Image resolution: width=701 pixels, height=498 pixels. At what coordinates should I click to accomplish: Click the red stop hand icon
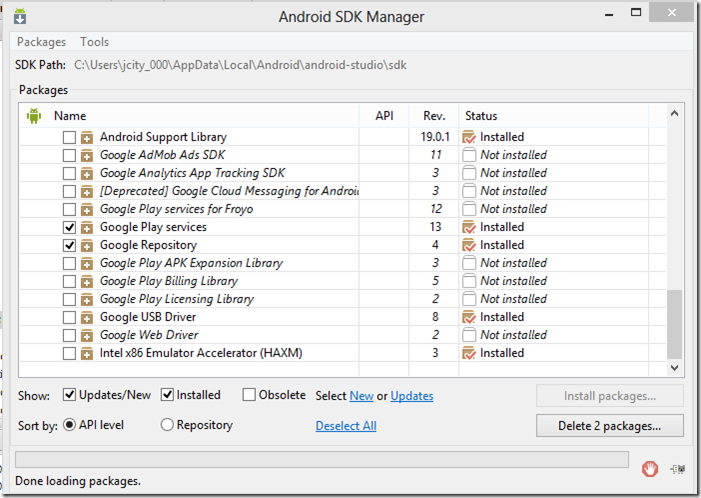click(x=650, y=469)
